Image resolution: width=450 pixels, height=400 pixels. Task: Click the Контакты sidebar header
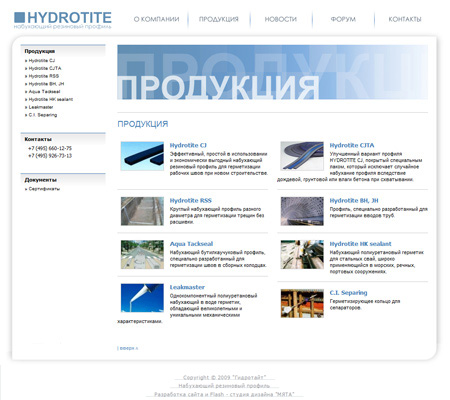click(38, 139)
